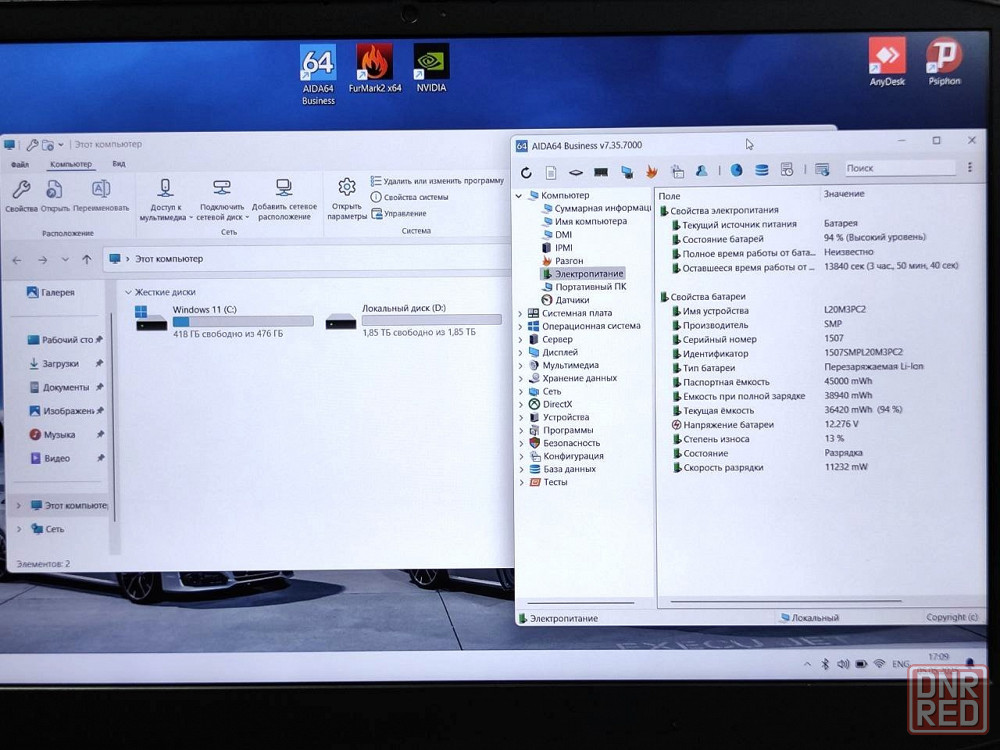Click the Explorer Back arrow
The width and height of the screenshot is (1000, 750).
point(17,260)
